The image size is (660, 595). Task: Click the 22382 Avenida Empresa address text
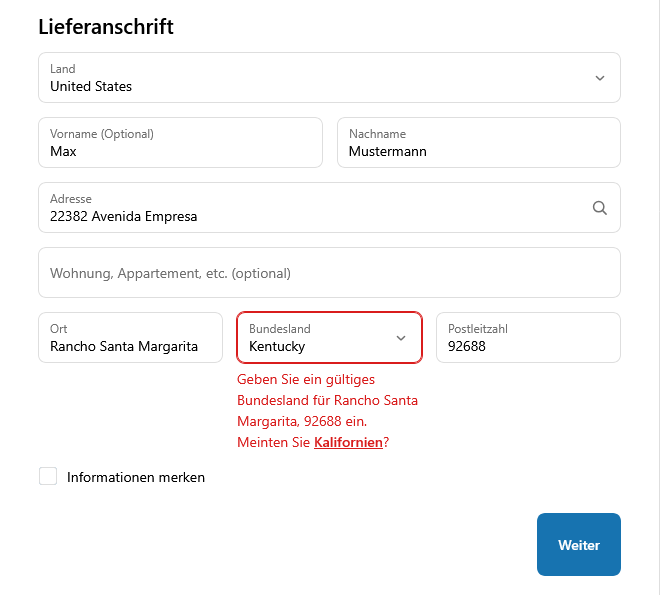click(x=124, y=216)
